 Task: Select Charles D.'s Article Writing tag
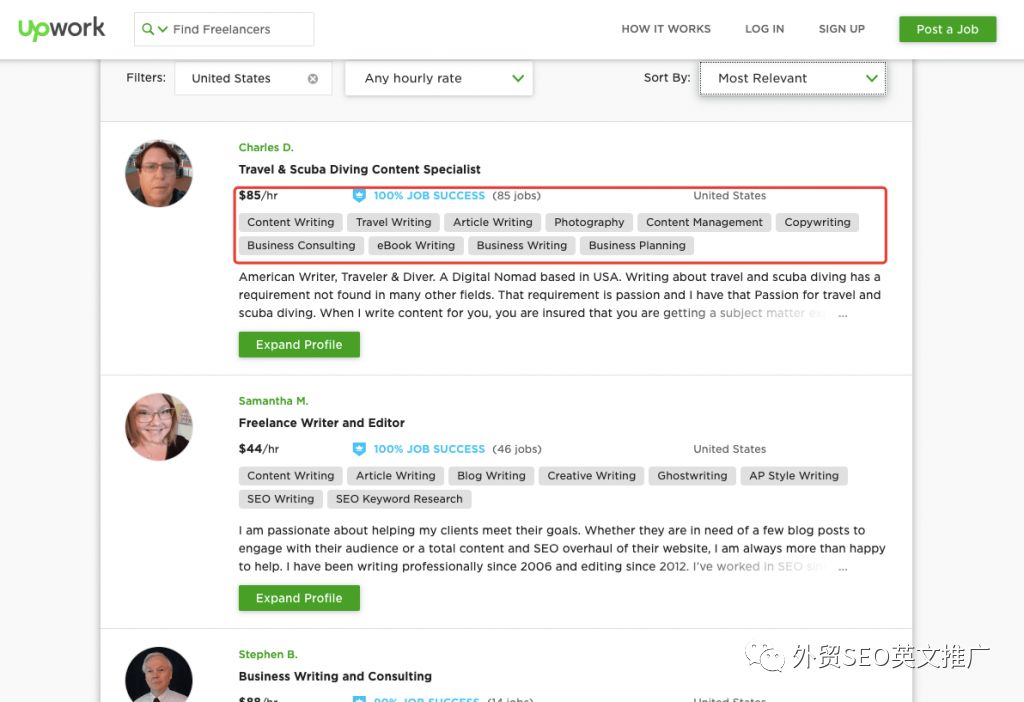[x=492, y=222]
